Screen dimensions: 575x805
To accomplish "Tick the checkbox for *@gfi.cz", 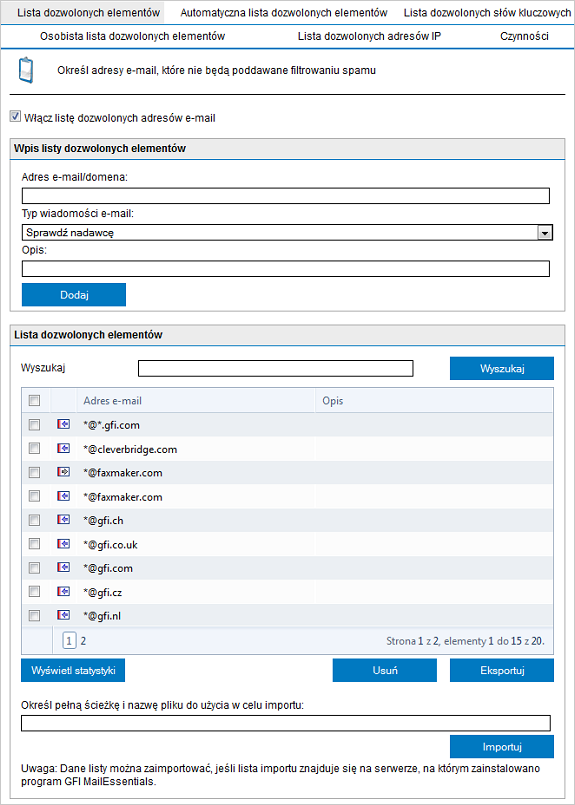I will [34, 591].
